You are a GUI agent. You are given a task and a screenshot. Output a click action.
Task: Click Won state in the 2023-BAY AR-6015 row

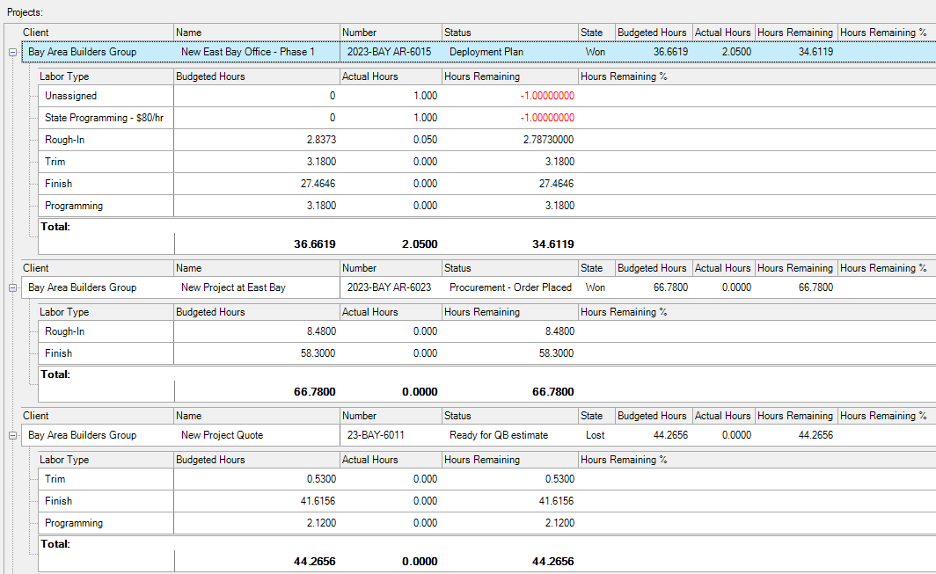click(x=595, y=52)
